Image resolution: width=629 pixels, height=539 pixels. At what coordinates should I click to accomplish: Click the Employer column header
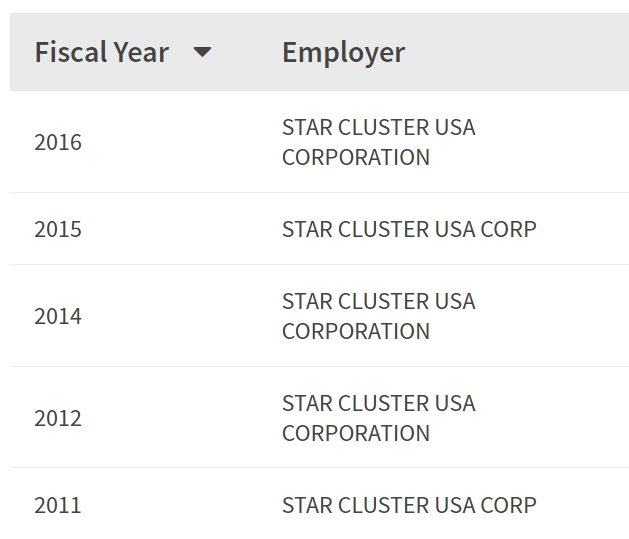coord(343,52)
